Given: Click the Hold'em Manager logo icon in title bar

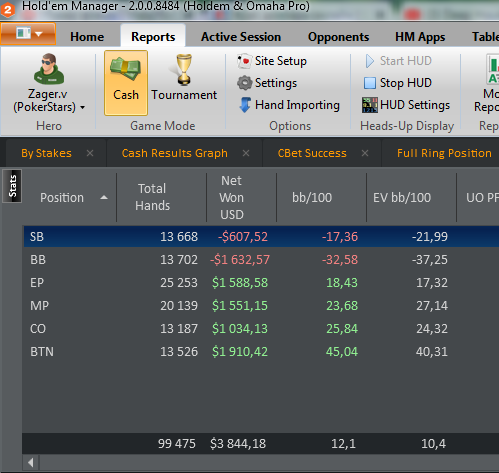Looking at the screenshot, I should 8,9.
